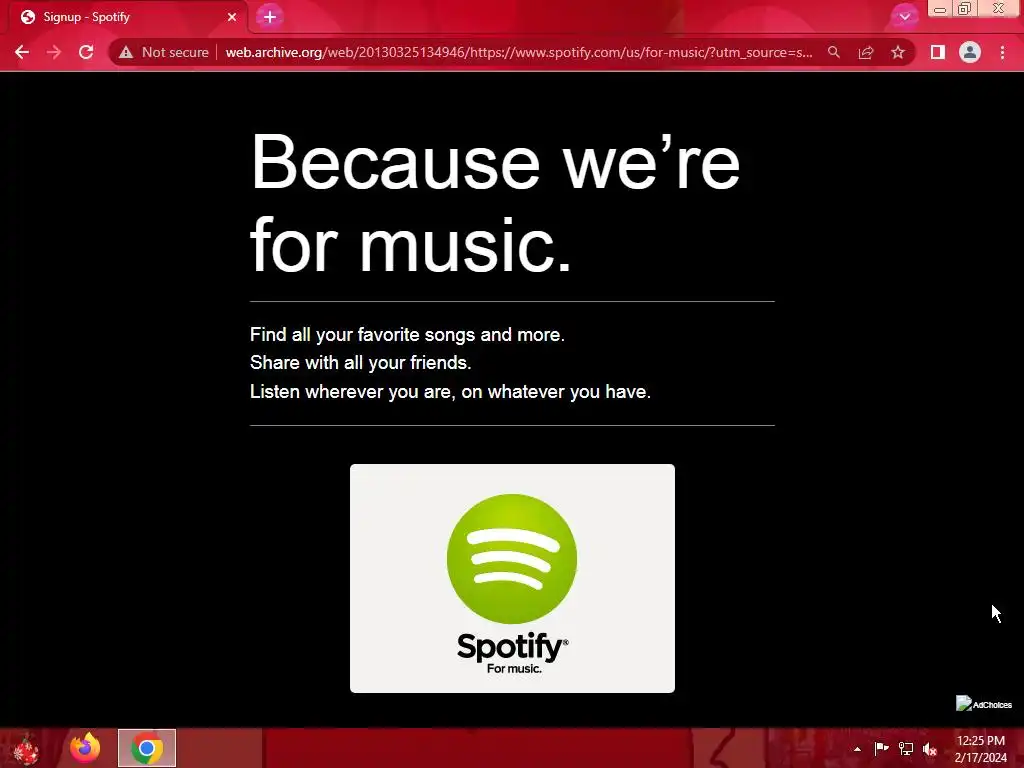Expand the tab search dropdown arrow
Screen dimensions: 1024x768
click(904, 16)
